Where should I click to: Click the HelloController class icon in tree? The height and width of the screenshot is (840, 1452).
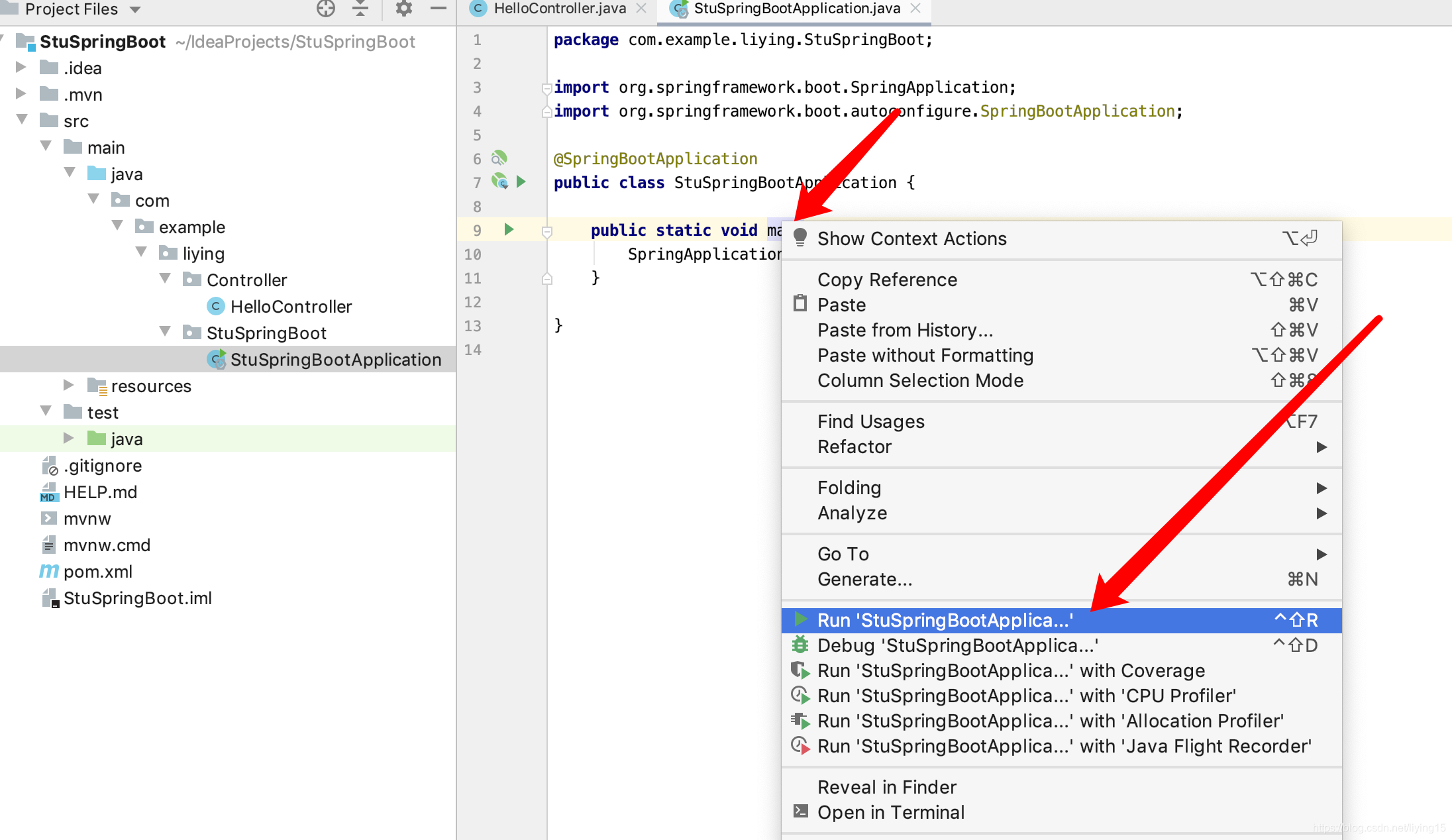coord(215,306)
